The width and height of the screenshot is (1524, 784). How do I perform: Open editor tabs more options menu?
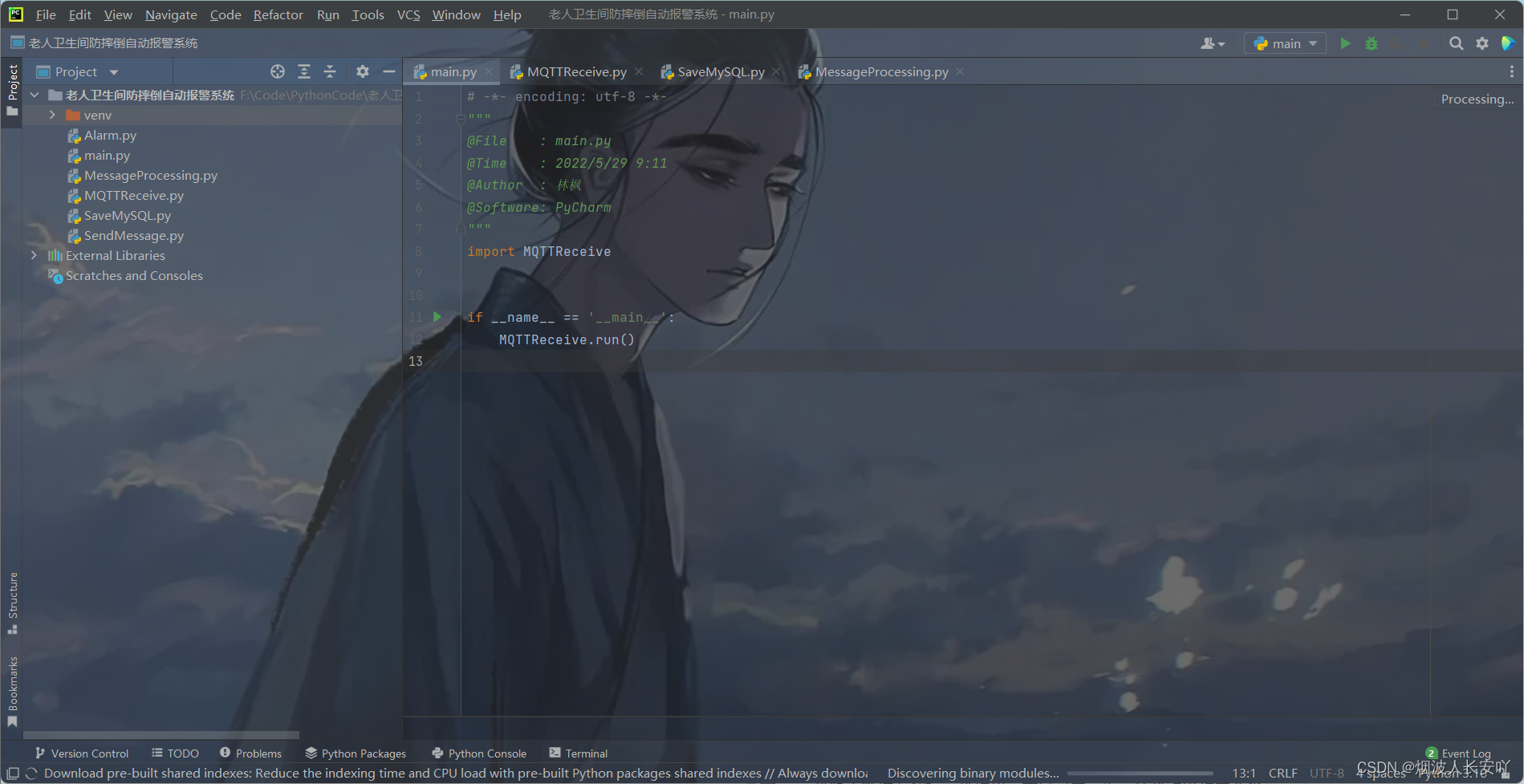pos(1512,71)
